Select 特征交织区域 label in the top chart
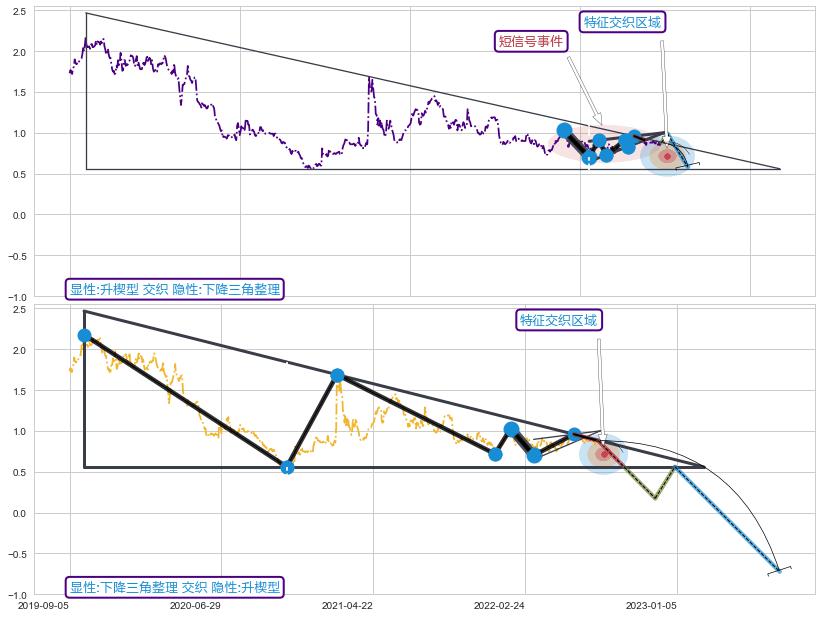The width and height of the screenshot is (822, 617). tap(622, 22)
